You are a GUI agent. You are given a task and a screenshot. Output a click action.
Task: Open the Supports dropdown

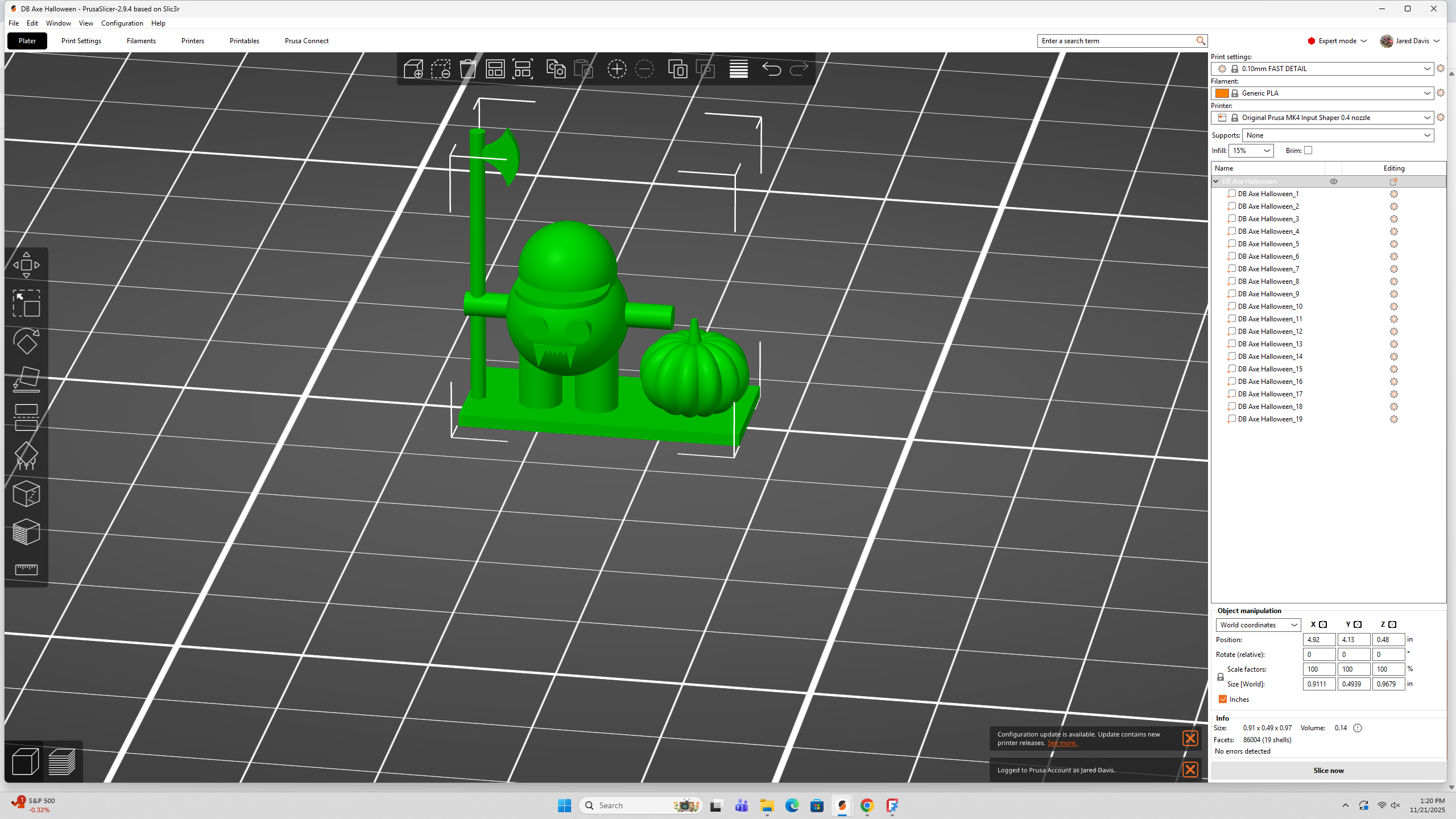pyautogui.click(x=1338, y=135)
